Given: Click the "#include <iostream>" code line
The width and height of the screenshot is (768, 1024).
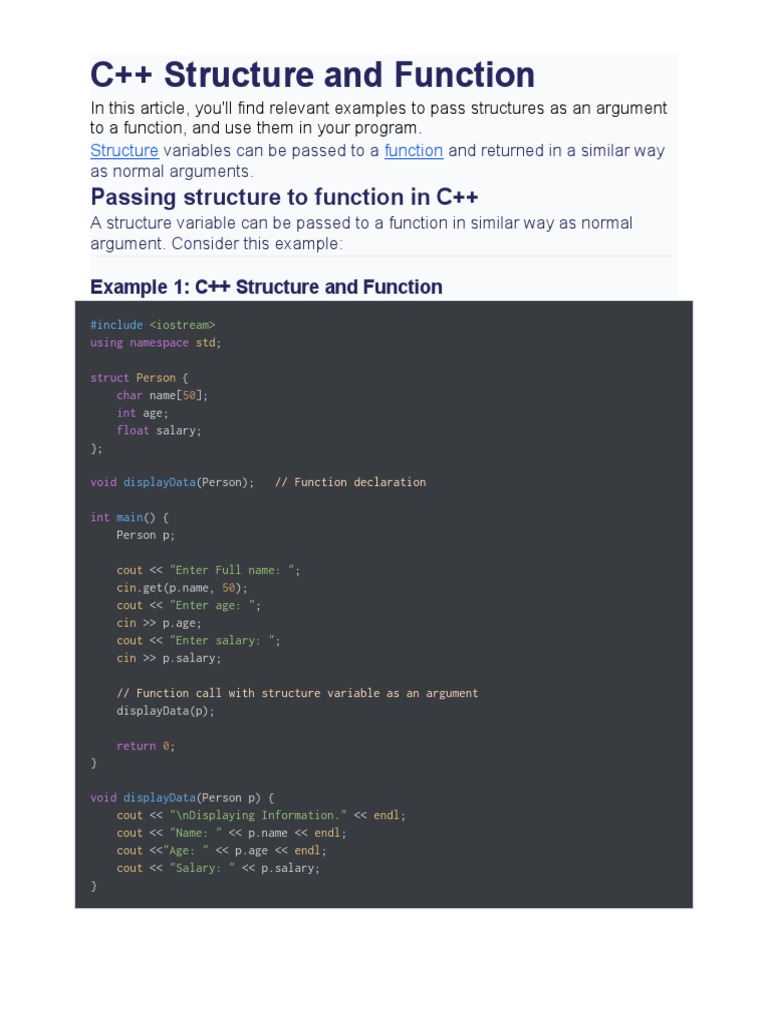Looking at the screenshot, I should pos(152,325).
